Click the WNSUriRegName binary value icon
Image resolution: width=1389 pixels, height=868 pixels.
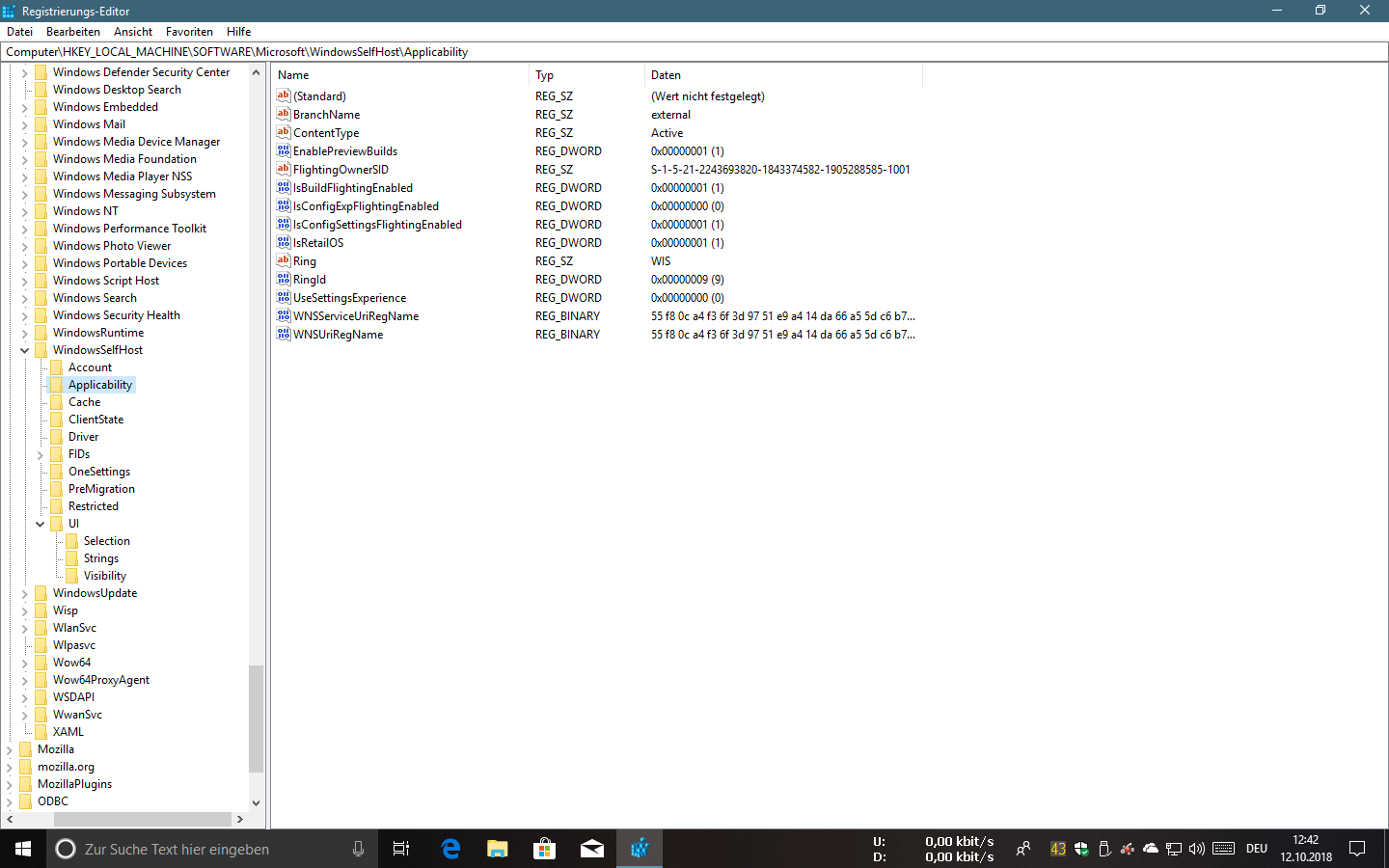[284, 334]
